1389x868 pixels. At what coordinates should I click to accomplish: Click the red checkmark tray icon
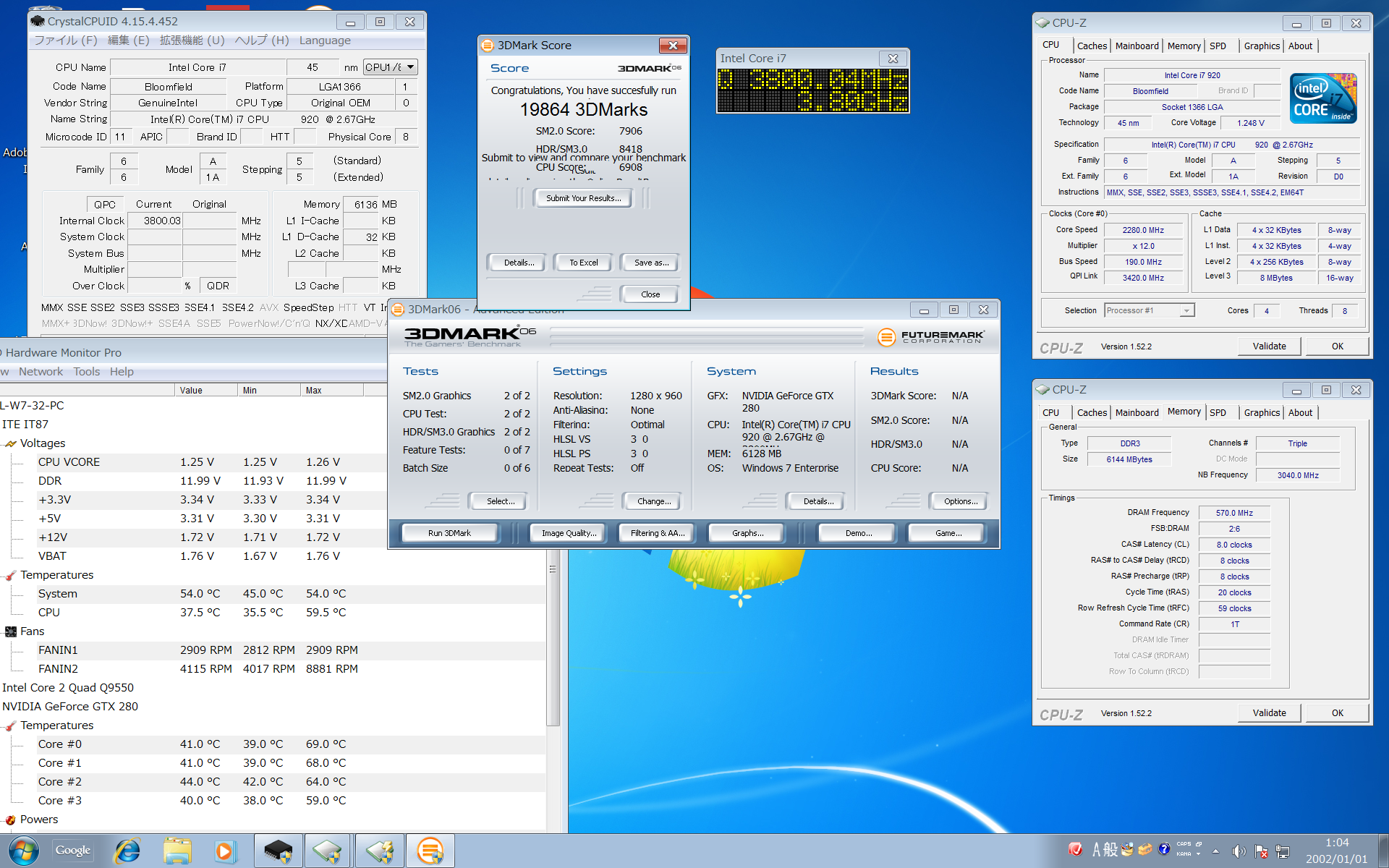pyautogui.click(x=1076, y=849)
